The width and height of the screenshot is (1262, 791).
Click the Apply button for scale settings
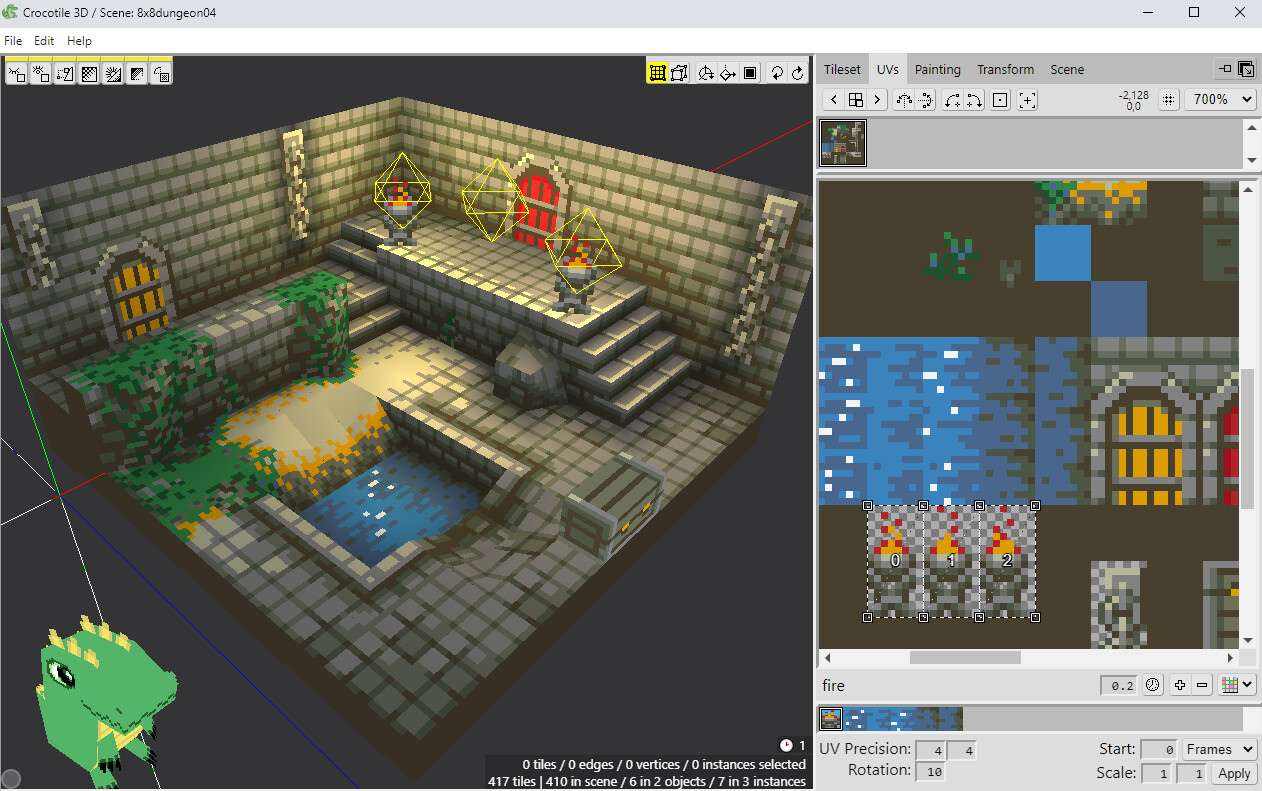coord(1233,772)
